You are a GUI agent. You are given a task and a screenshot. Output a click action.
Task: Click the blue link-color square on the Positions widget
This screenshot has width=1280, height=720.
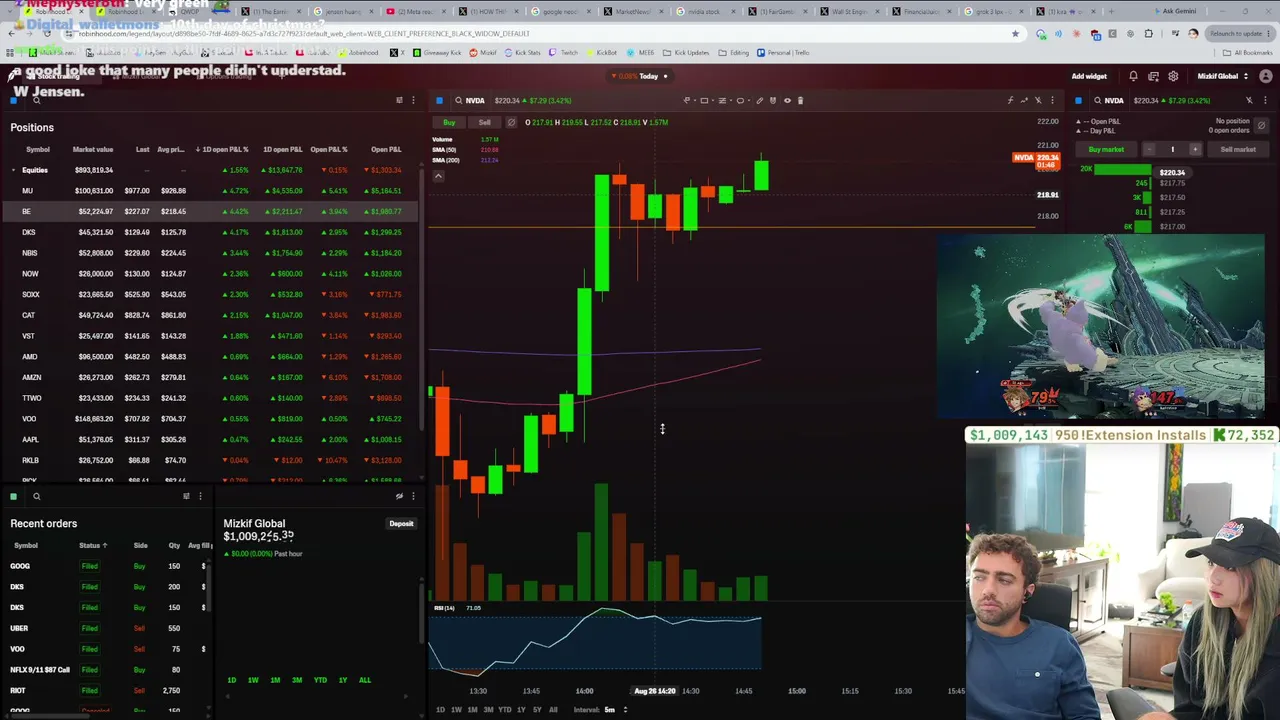pos(14,100)
